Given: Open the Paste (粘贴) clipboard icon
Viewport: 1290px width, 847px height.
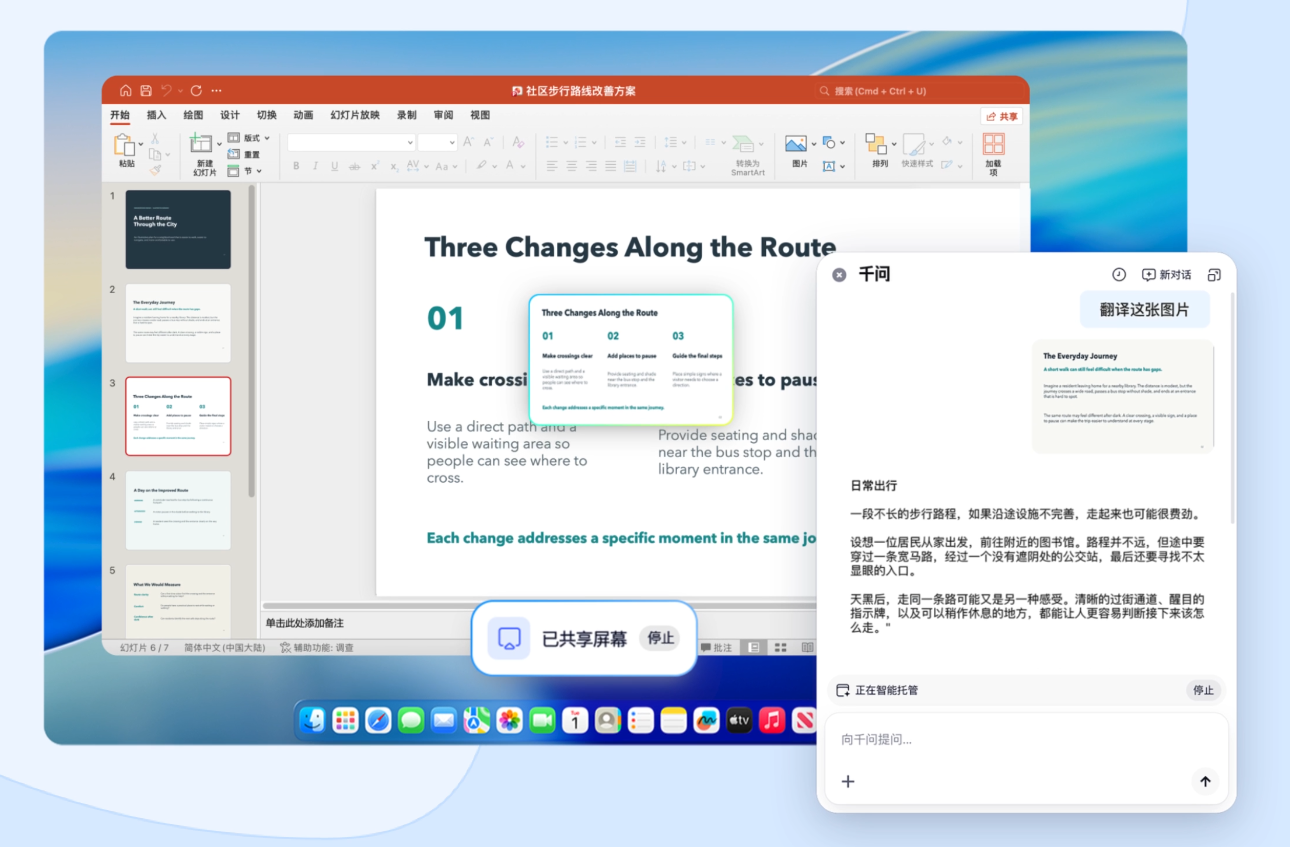Looking at the screenshot, I should (x=125, y=145).
